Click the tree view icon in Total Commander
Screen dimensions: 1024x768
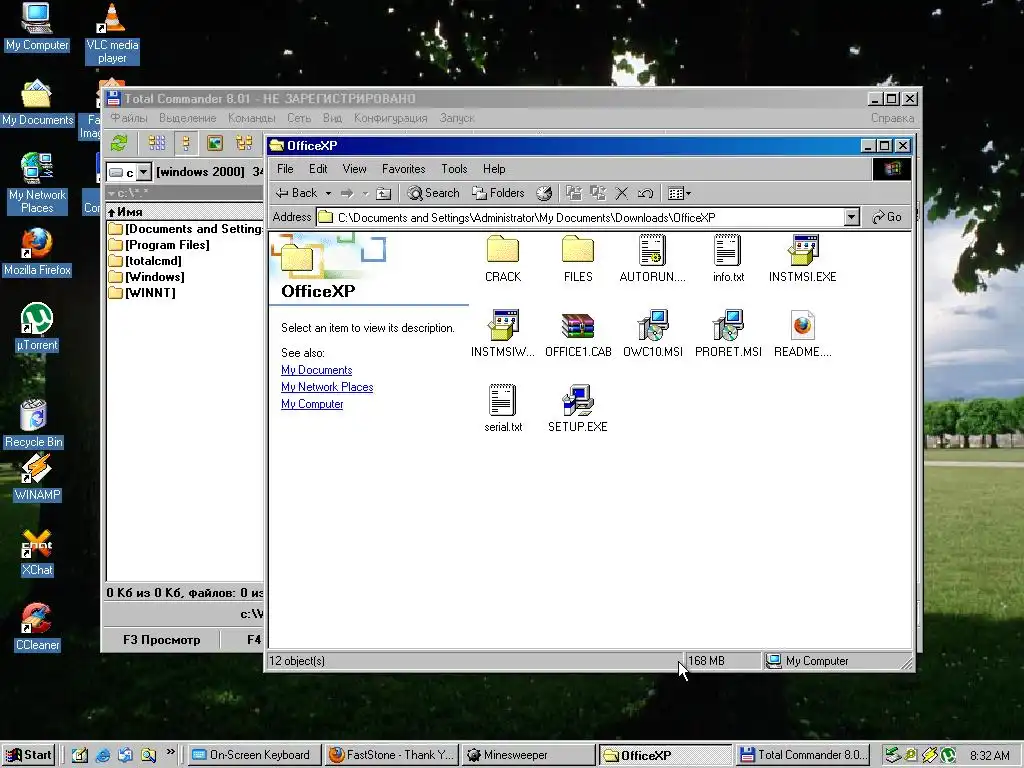[x=244, y=142]
